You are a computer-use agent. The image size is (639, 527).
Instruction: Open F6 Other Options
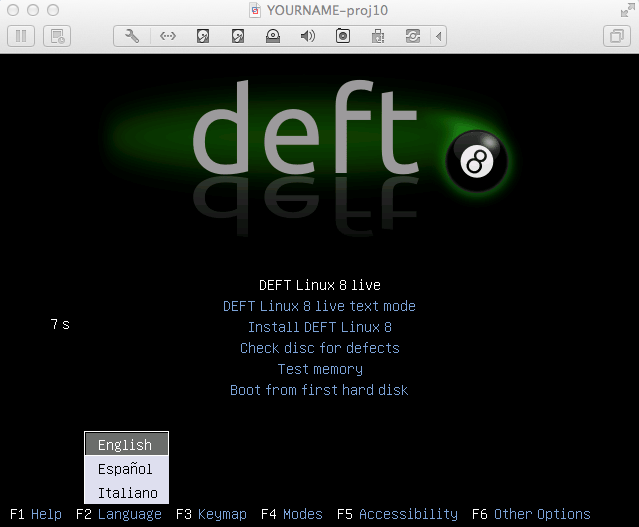531,514
